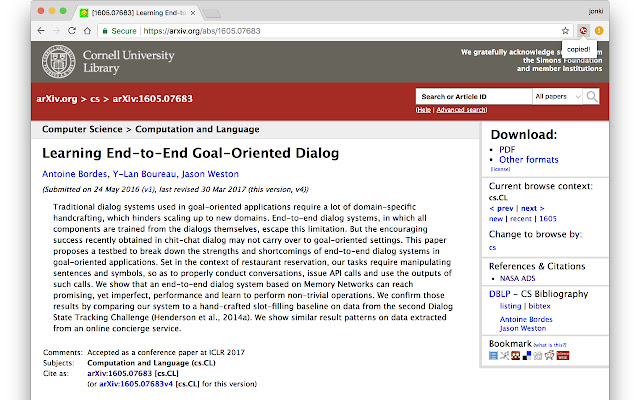Go to the next paper link
Screen dimensions: 640x400
[x=533, y=208]
